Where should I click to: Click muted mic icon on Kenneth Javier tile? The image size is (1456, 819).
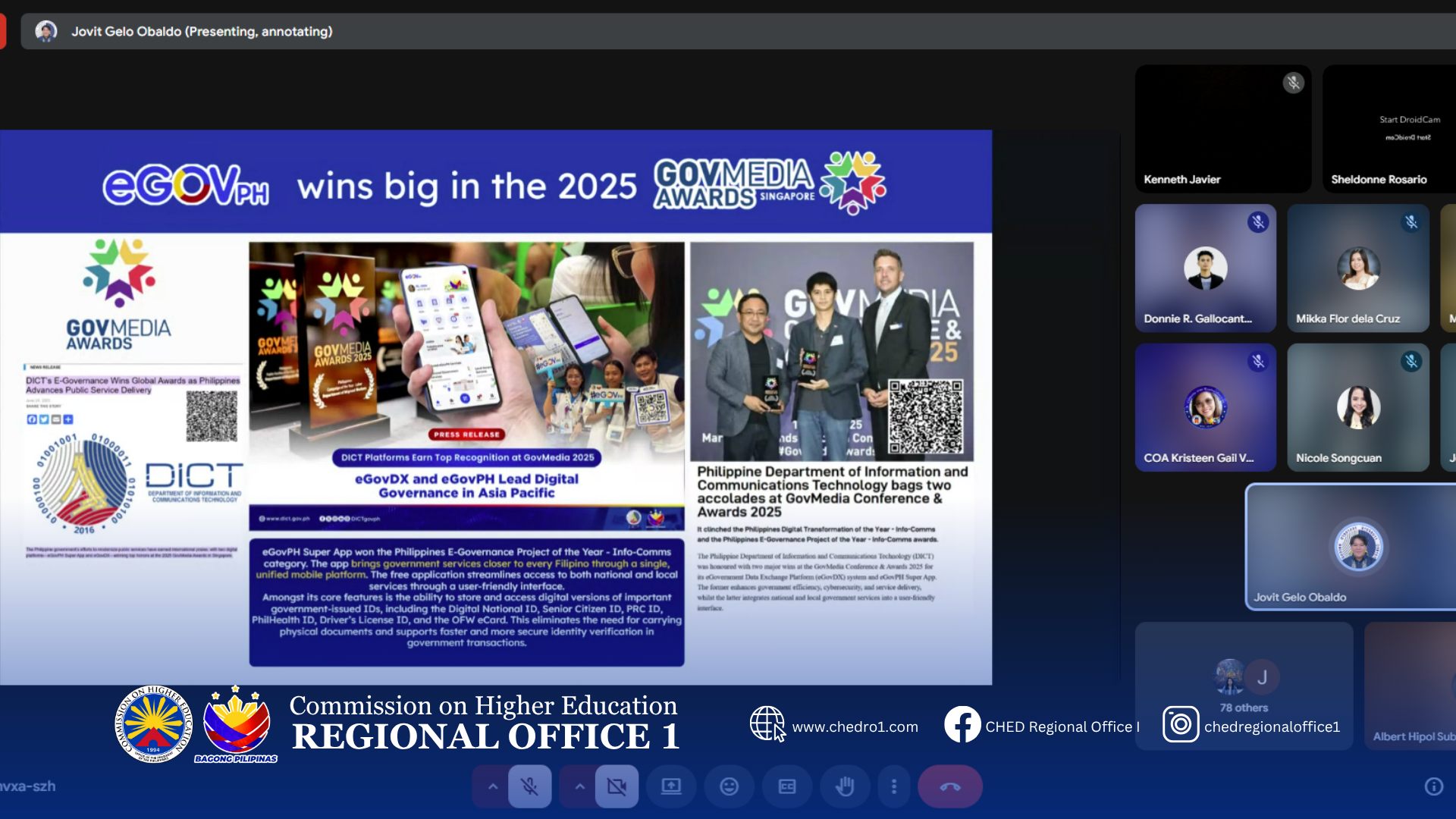pyautogui.click(x=1294, y=83)
